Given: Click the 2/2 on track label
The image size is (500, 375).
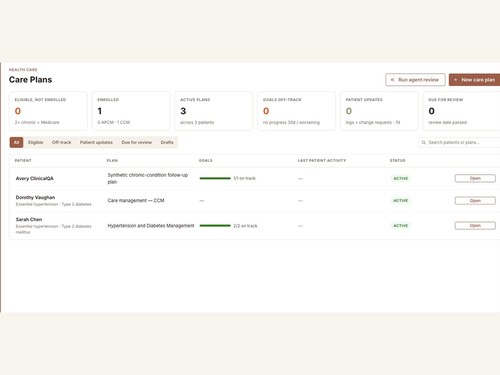Looking at the screenshot, I should 245,226.
